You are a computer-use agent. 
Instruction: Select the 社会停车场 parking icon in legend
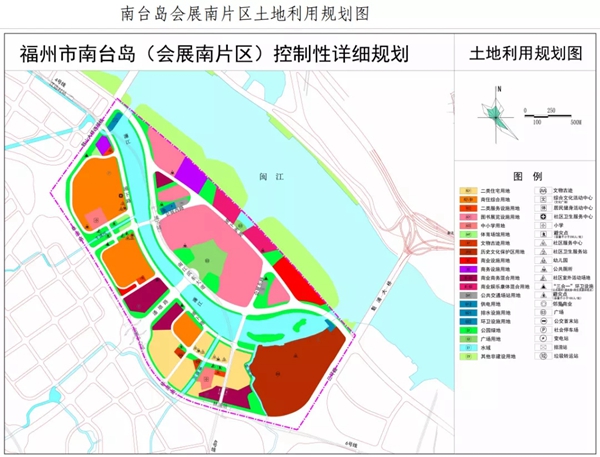point(543,330)
